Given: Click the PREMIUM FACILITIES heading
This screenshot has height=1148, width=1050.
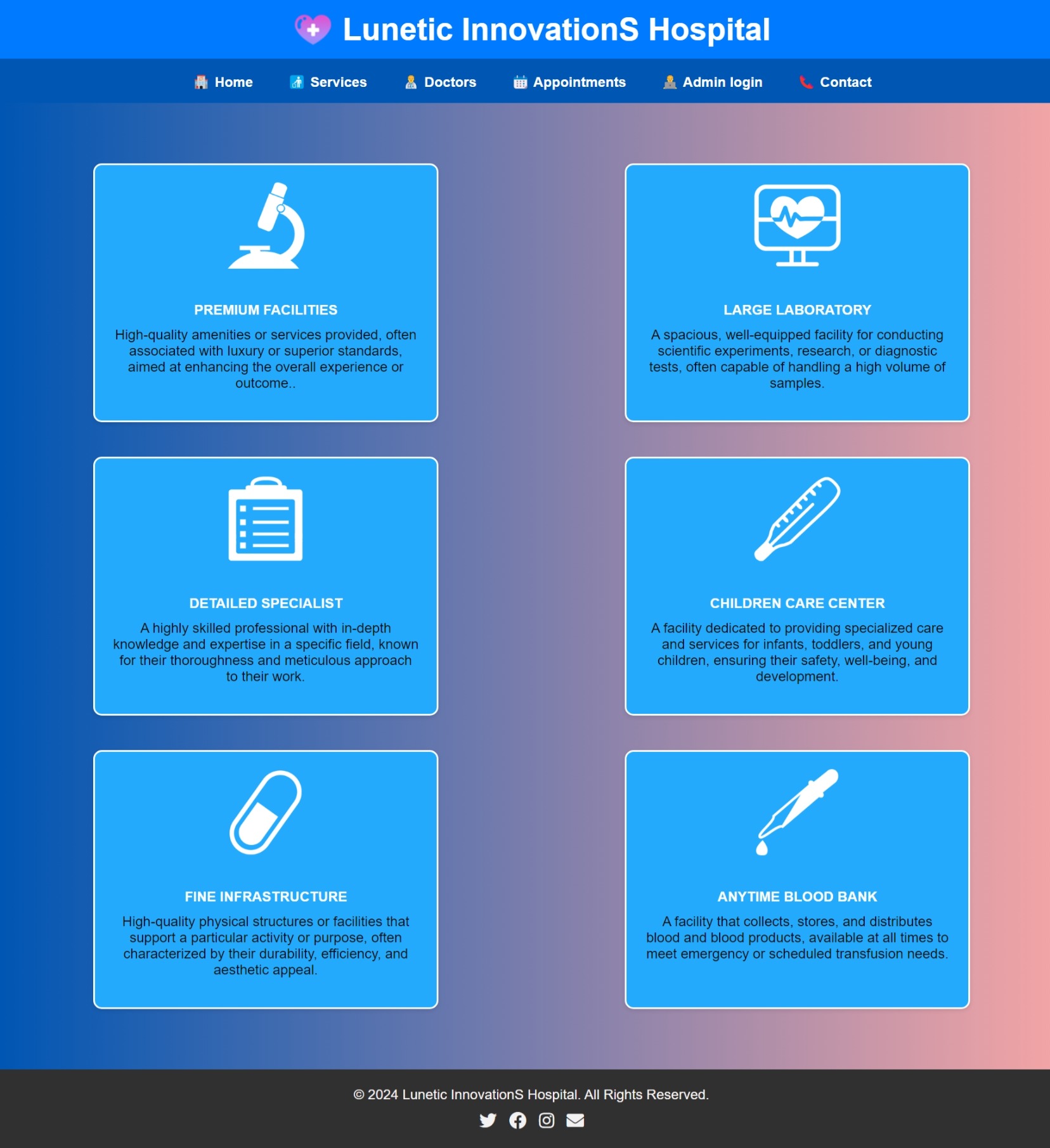Looking at the screenshot, I should point(266,310).
